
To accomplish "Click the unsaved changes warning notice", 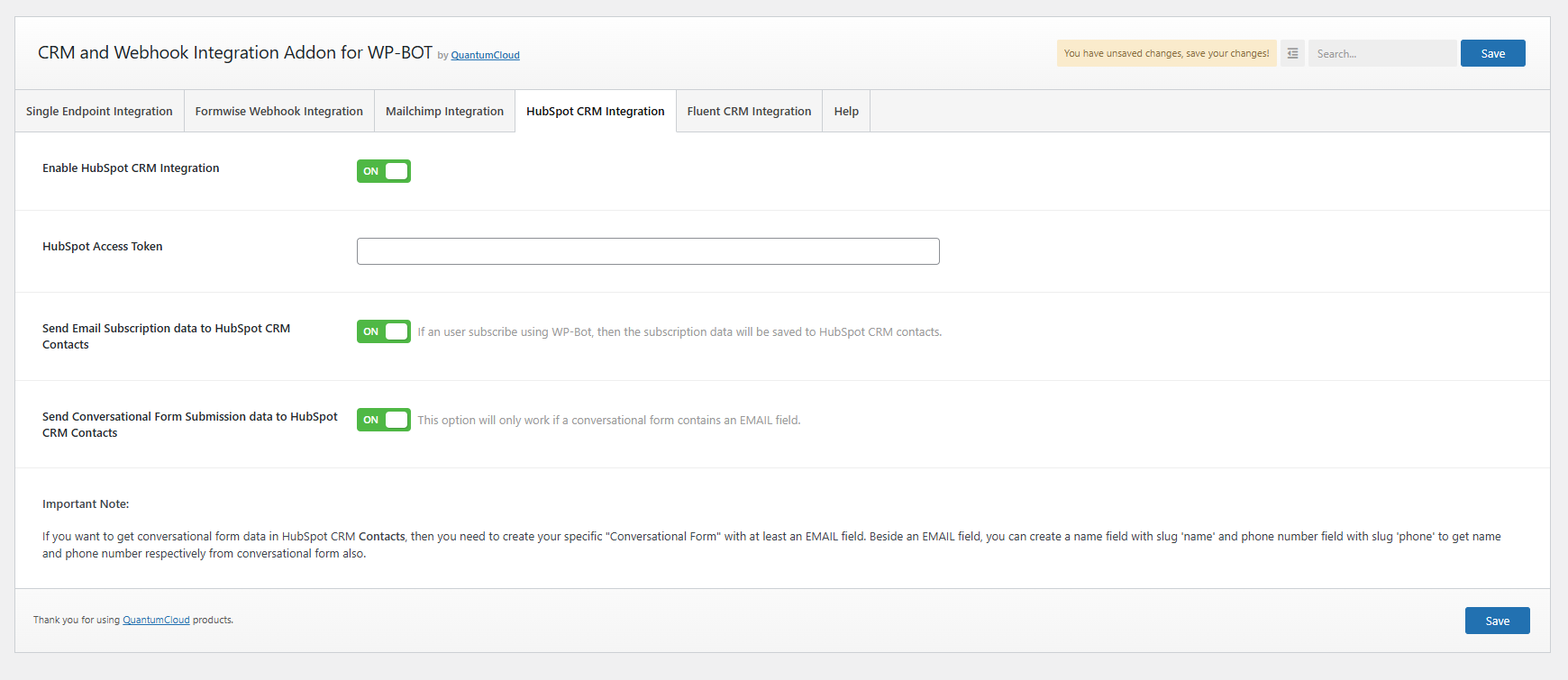I will pyautogui.click(x=1166, y=54).
